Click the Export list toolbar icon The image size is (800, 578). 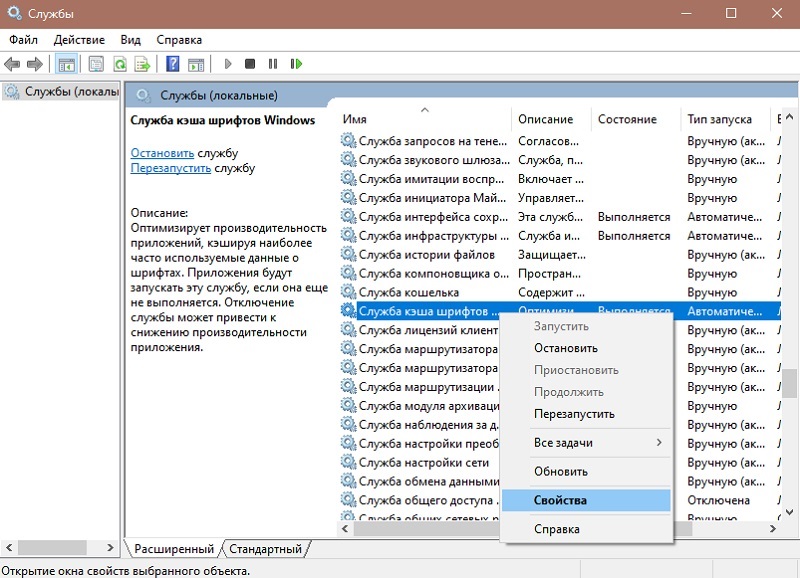142,64
